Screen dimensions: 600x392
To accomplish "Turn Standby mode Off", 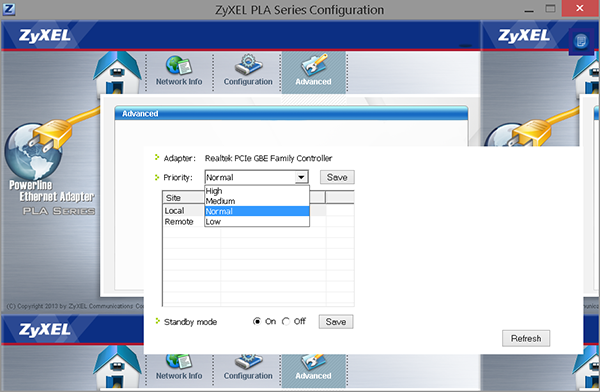I will [286, 322].
